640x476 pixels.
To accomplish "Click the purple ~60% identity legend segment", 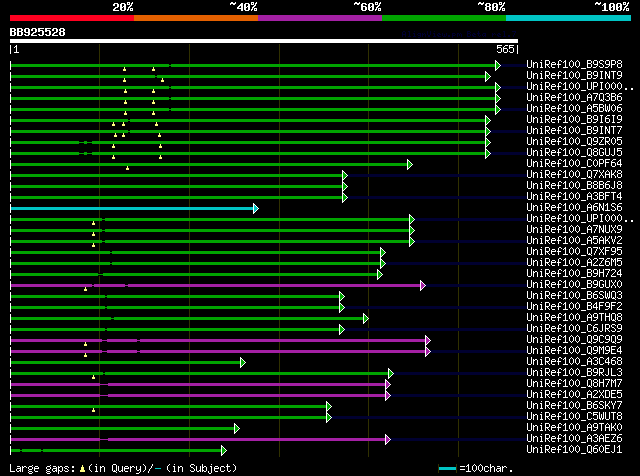I will 320,18.
